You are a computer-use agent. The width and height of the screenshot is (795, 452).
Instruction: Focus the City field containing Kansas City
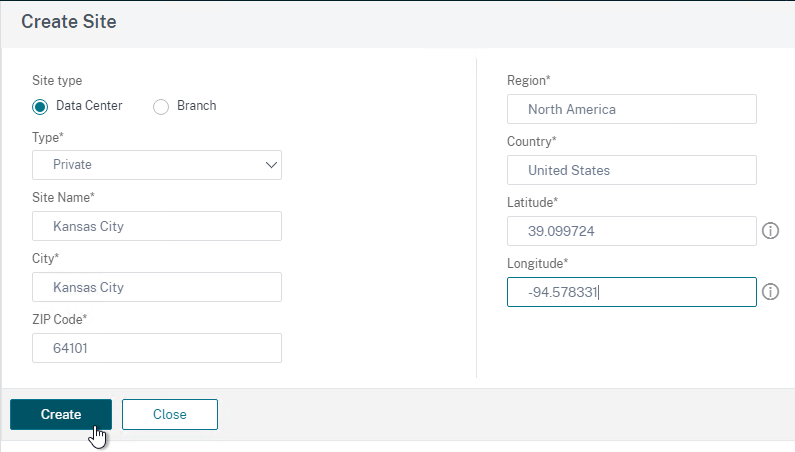click(x=157, y=287)
